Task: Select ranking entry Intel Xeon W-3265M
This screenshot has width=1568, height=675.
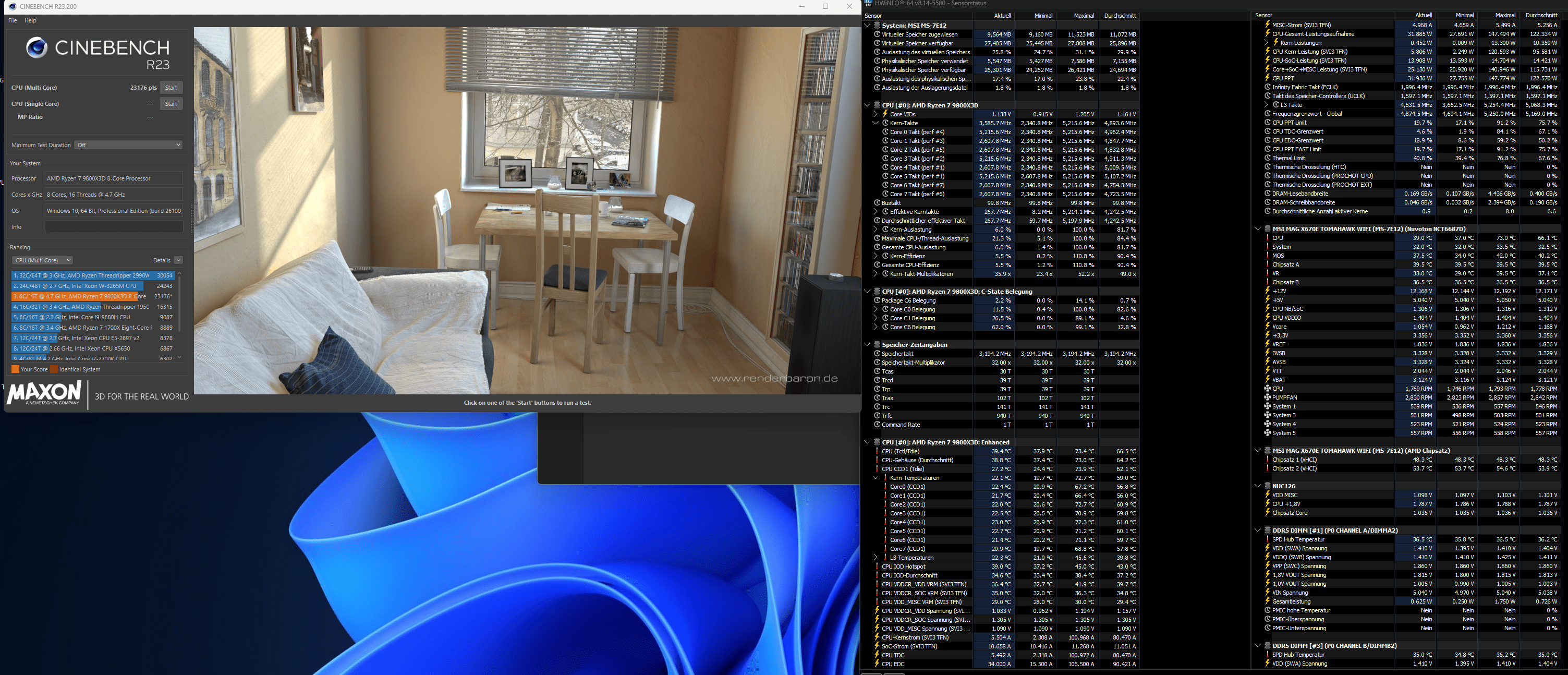Action: click(x=92, y=285)
